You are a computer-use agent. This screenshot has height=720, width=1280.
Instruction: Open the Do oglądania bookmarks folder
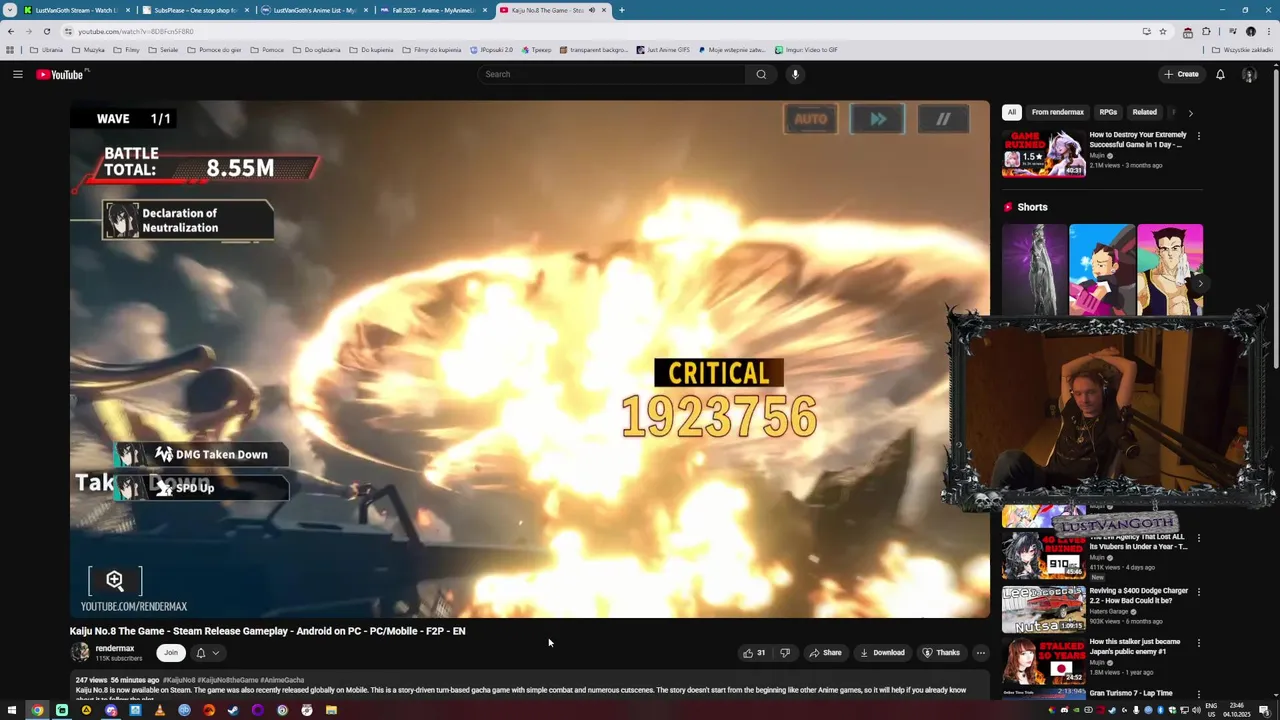pyautogui.click(x=316, y=49)
